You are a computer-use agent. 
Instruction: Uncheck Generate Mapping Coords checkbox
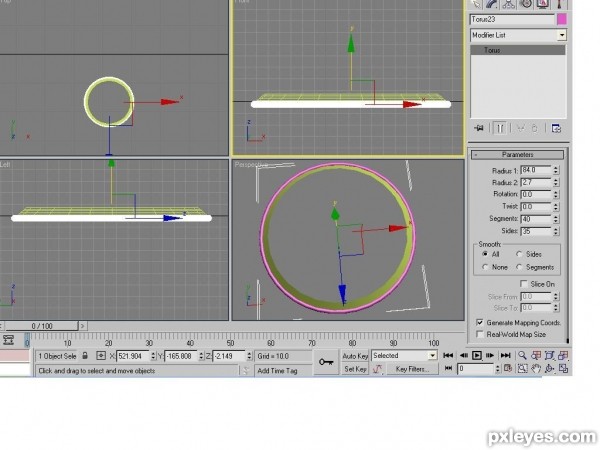(480, 323)
